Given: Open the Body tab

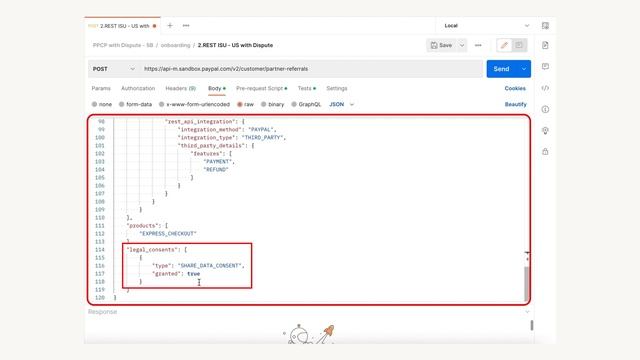Looking at the screenshot, I should [x=216, y=89].
